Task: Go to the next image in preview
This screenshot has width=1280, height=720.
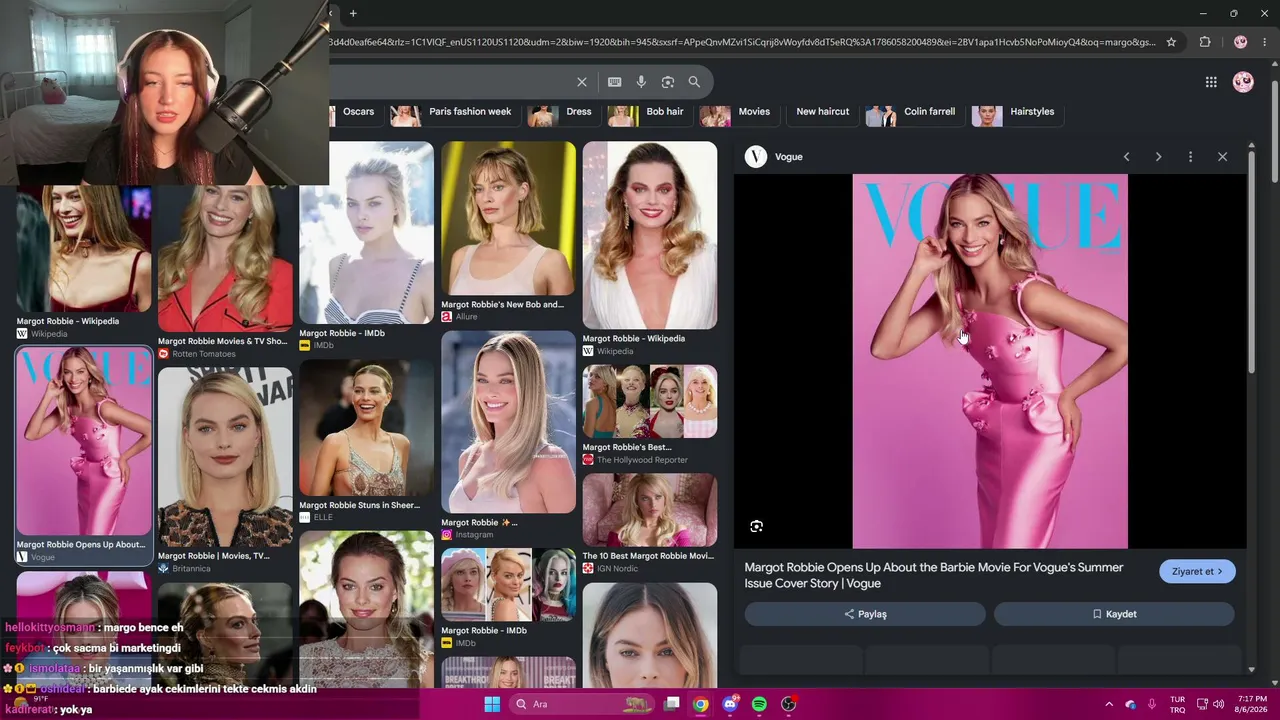Action: 1158,157
